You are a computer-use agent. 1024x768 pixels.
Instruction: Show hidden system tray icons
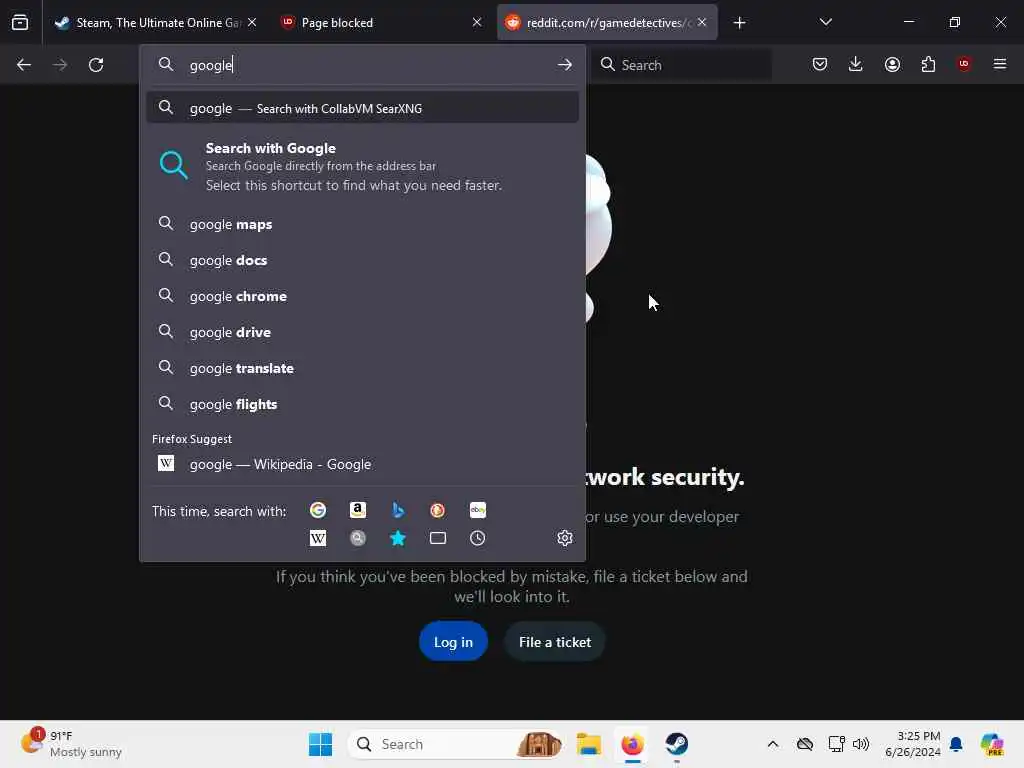coord(773,744)
